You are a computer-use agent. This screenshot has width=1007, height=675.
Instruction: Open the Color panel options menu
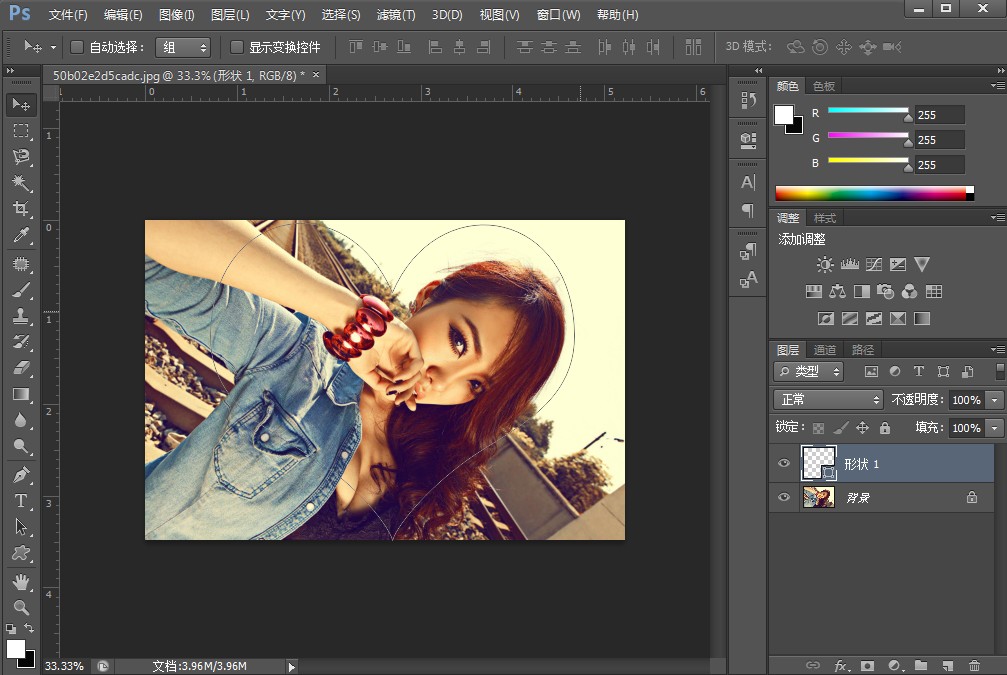(997, 85)
